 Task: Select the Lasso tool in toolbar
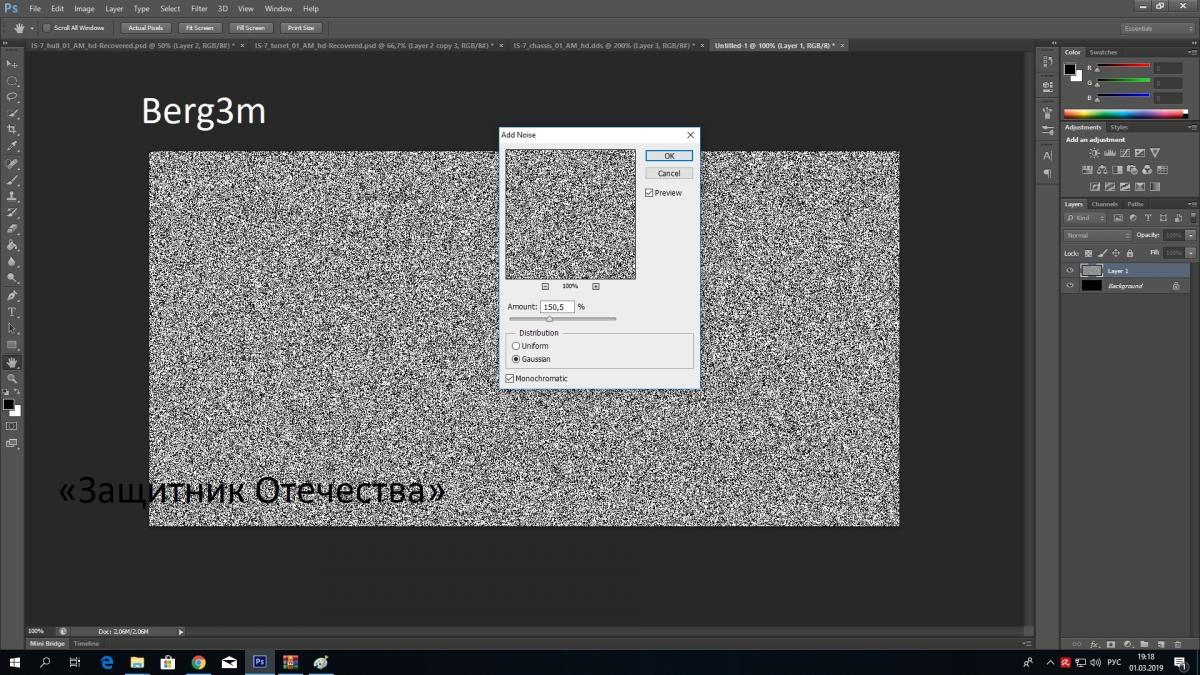click(13, 97)
